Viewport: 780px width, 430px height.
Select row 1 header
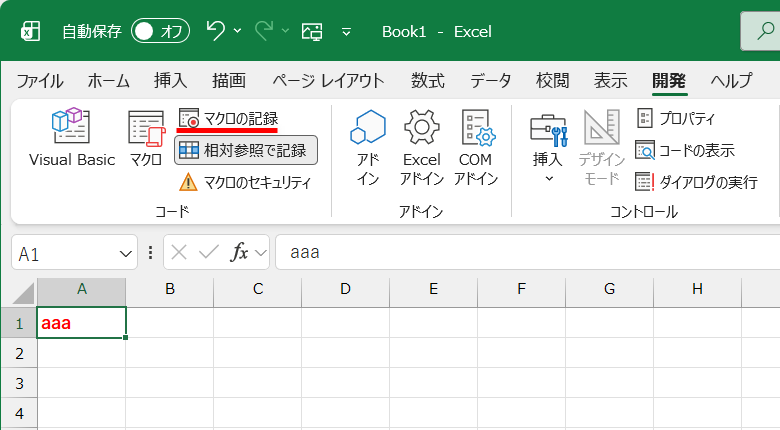[x=19, y=323]
